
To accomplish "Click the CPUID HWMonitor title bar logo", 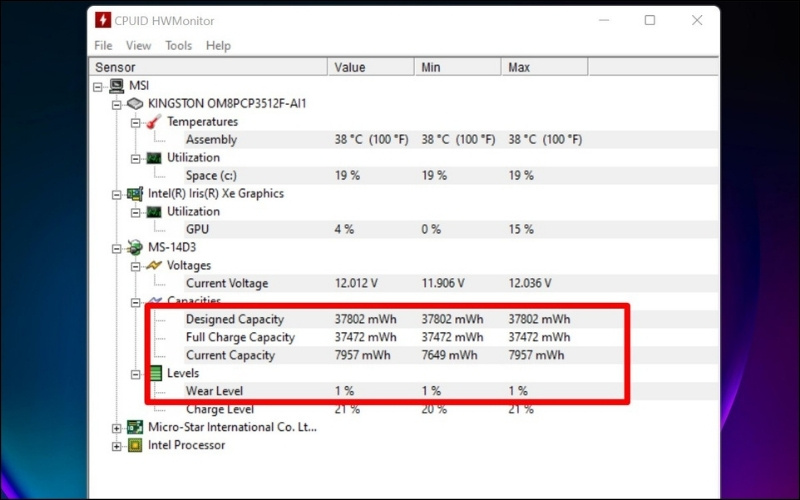I will tap(103, 20).
